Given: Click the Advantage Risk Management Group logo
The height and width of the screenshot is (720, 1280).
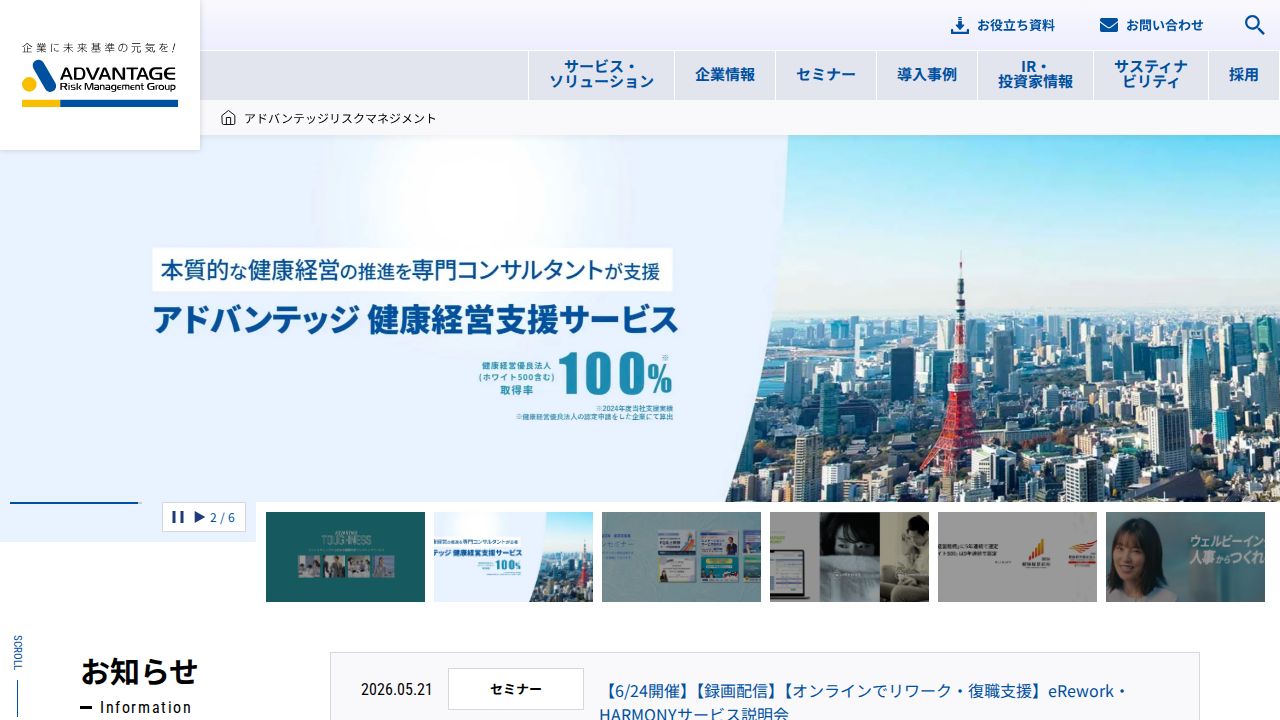Looking at the screenshot, I should (x=99, y=75).
